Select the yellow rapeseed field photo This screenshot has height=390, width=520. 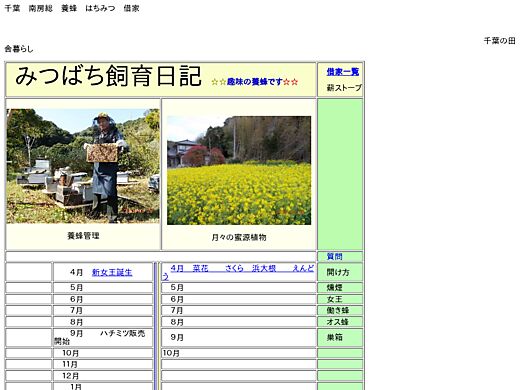pyautogui.click(x=239, y=170)
